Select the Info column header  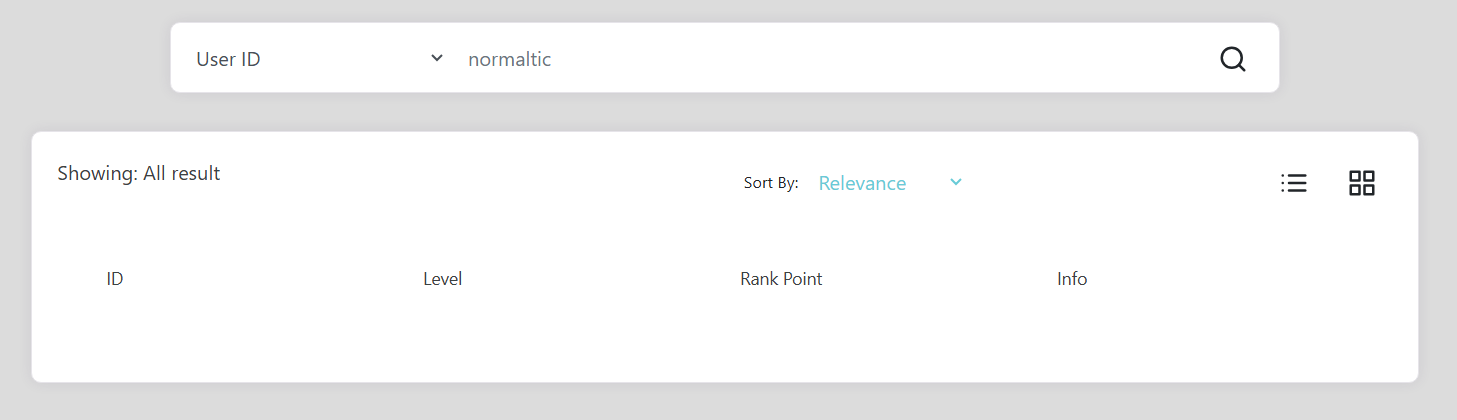pyautogui.click(x=1072, y=279)
